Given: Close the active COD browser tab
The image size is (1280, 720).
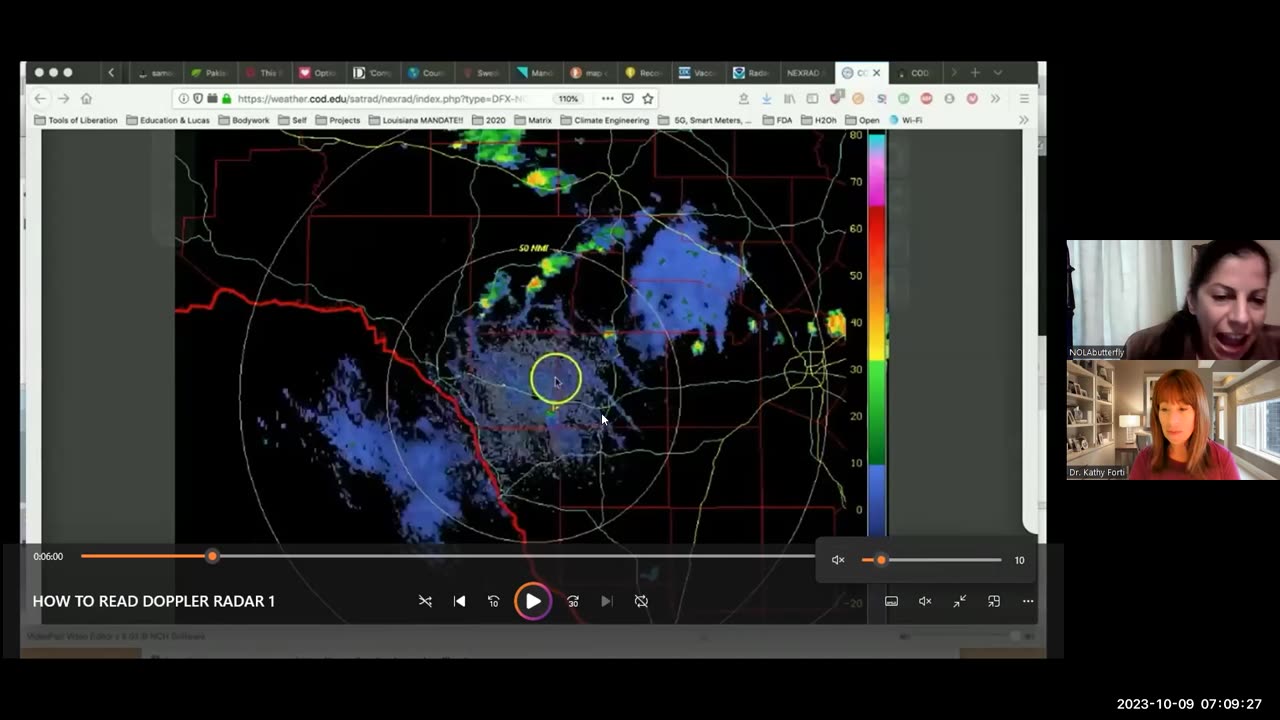Looking at the screenshot, I should (x=877, y=73).
